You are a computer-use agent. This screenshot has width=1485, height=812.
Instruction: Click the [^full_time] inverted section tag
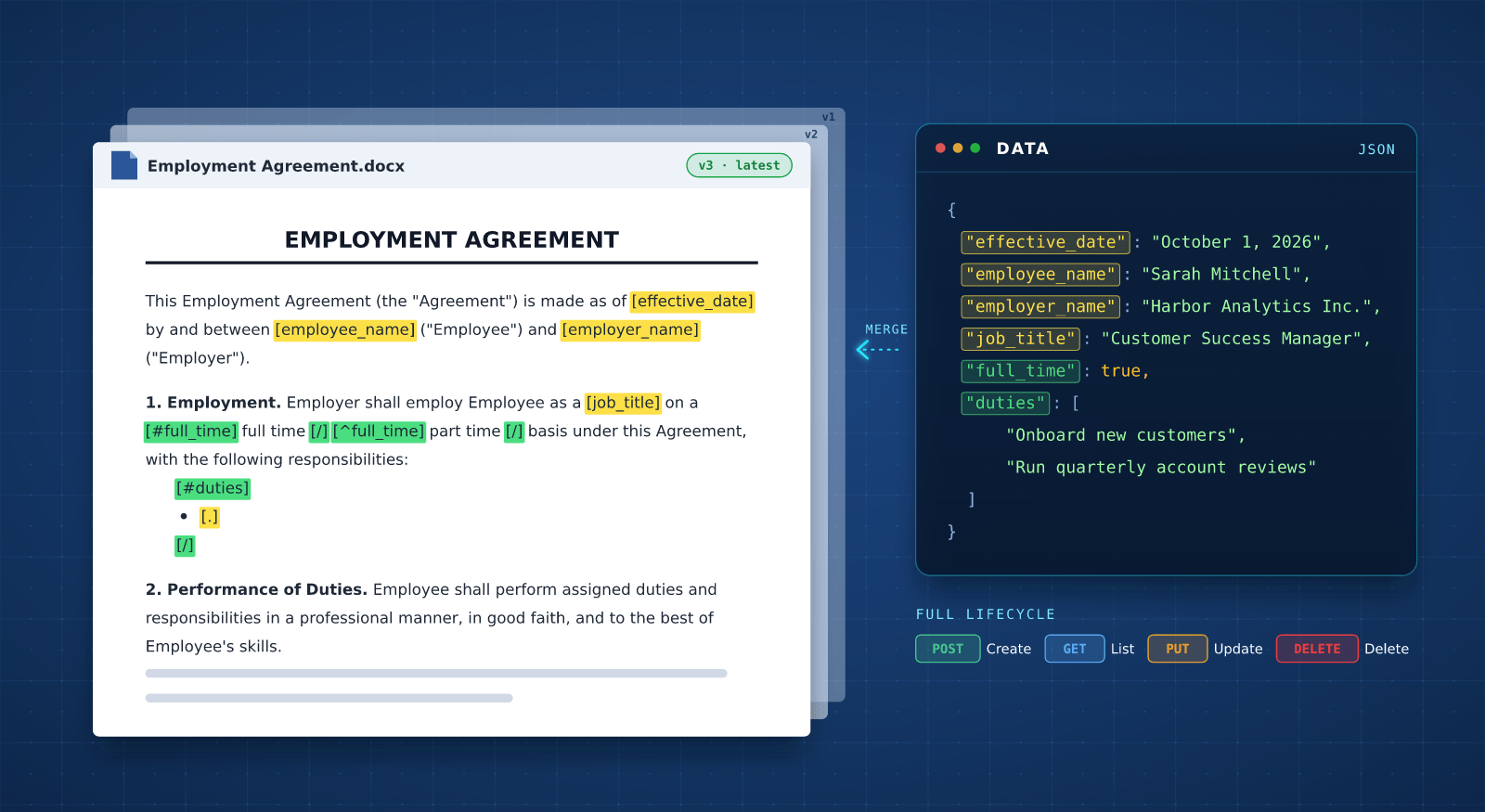pos(379,432)
